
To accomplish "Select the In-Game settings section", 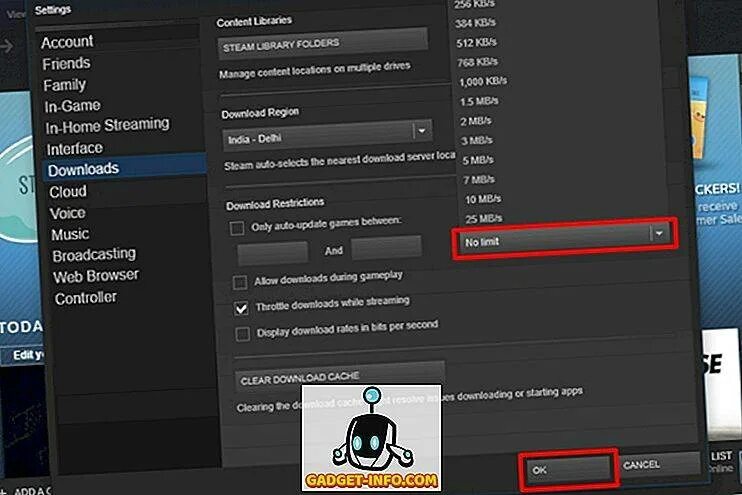I will (72, 106).
